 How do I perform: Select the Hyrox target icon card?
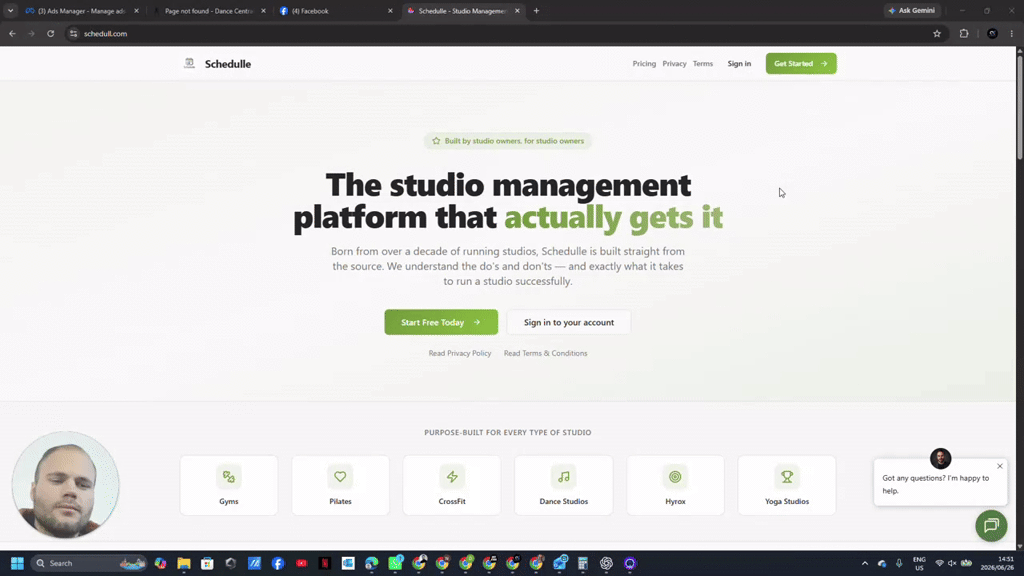pyautogui.click(x=675, y=485)
